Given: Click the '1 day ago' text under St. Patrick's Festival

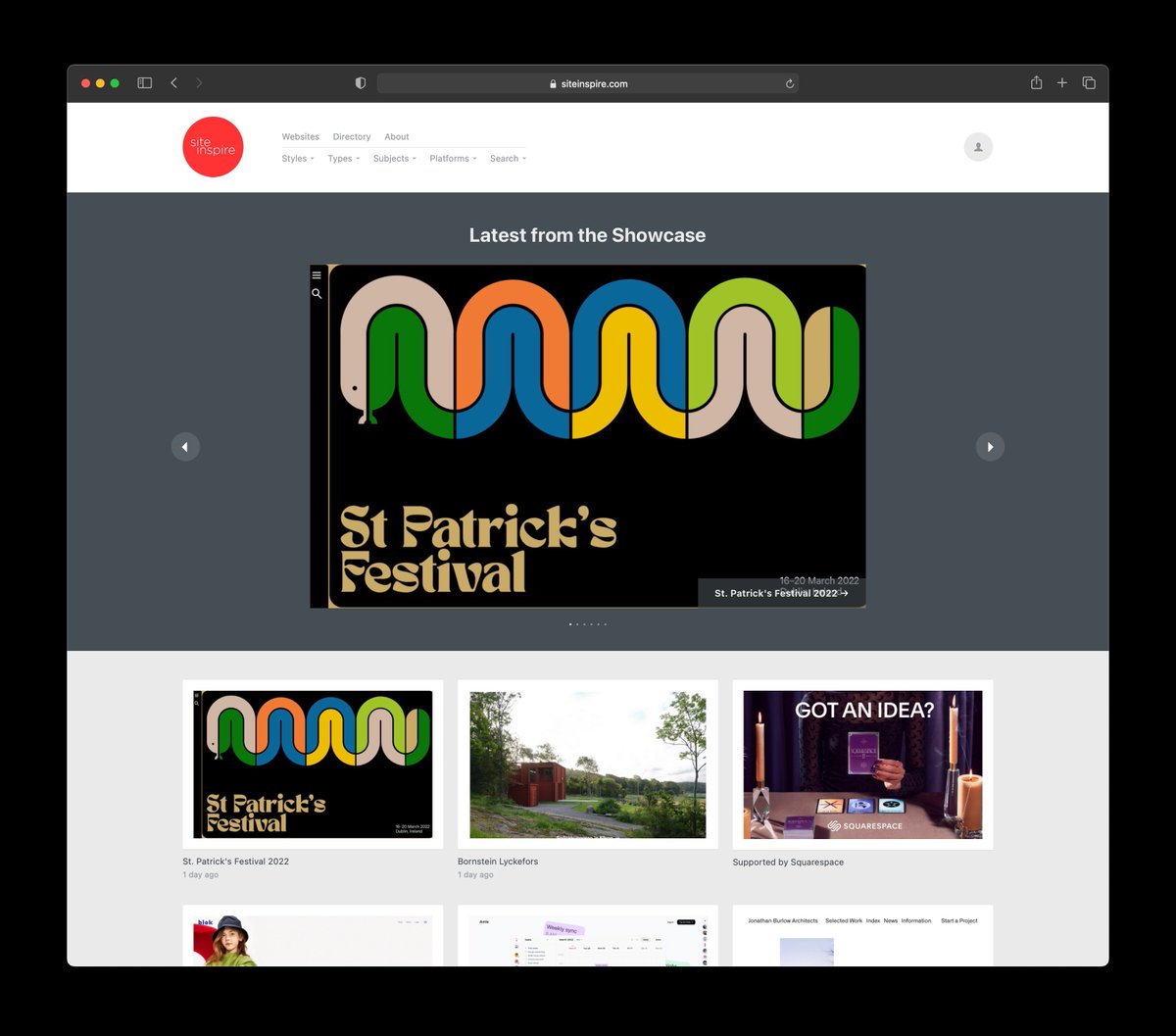Looking at the screenshot, I should (200, 875).
